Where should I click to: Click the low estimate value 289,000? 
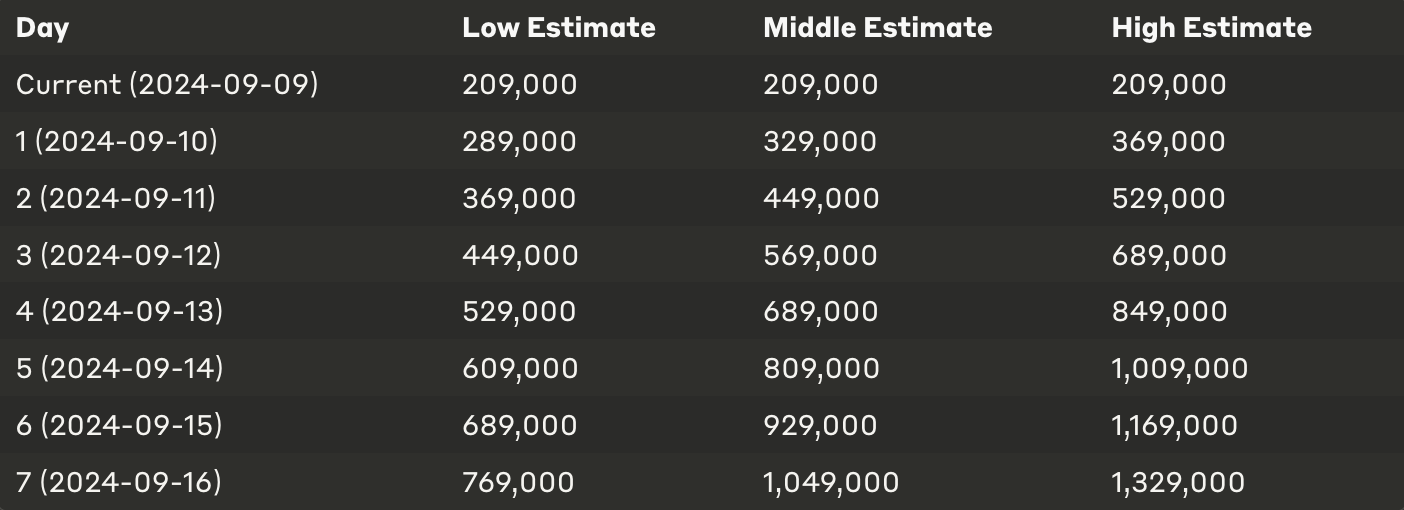[x=520, y=141]
